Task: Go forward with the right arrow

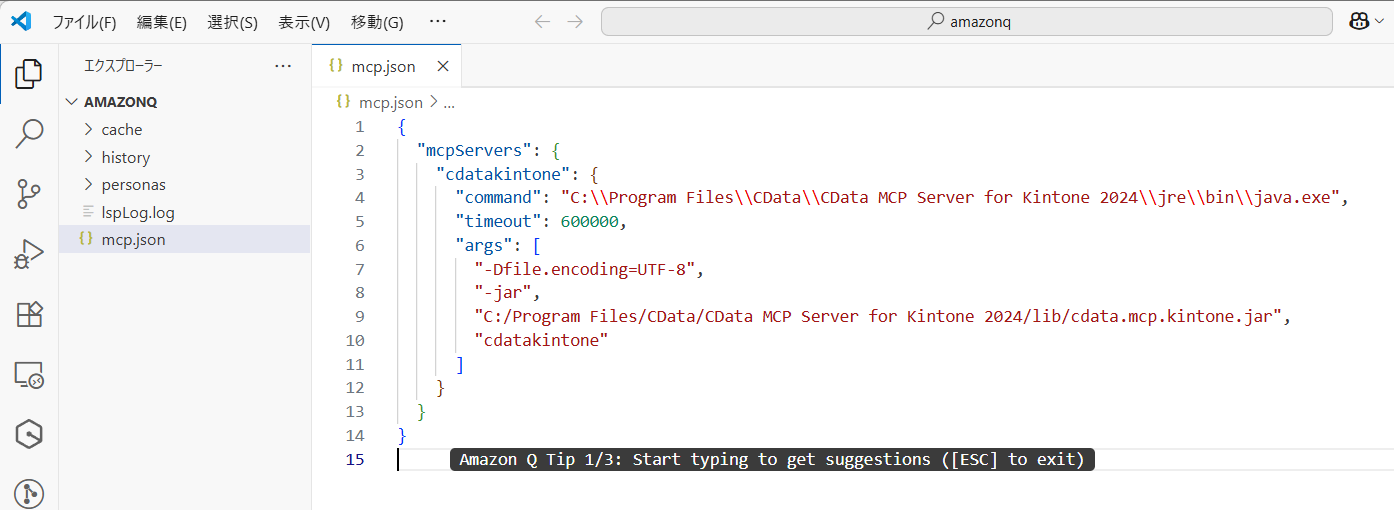Action: pyautogui.click(x=575, y=21)
